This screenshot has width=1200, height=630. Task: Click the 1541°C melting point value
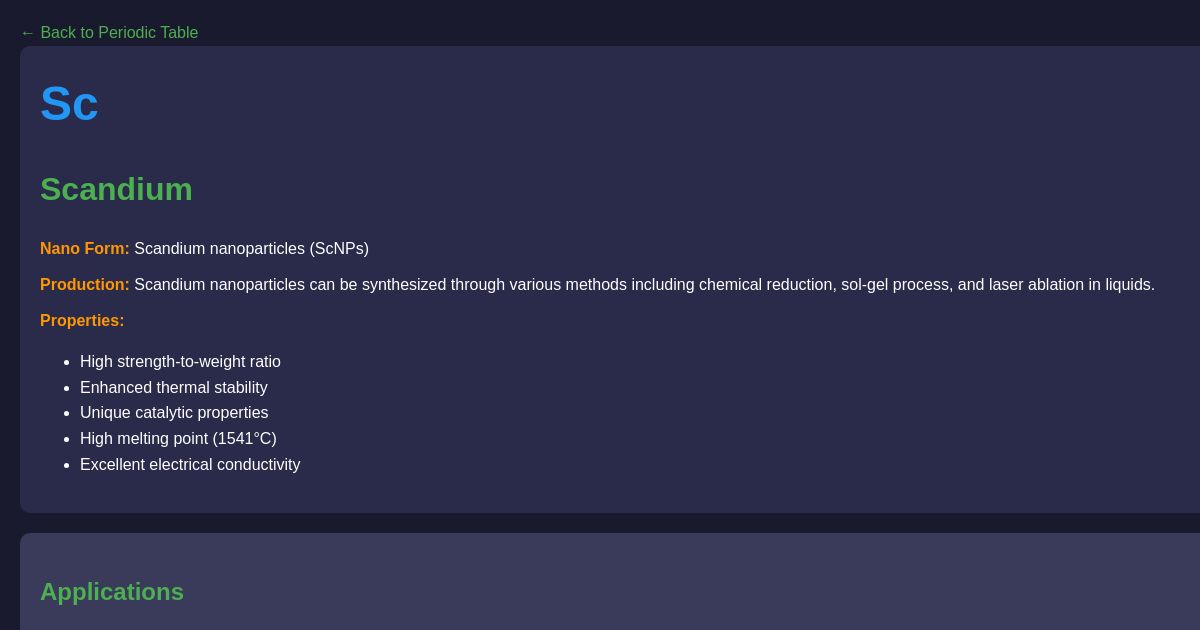tap(244, 439)
